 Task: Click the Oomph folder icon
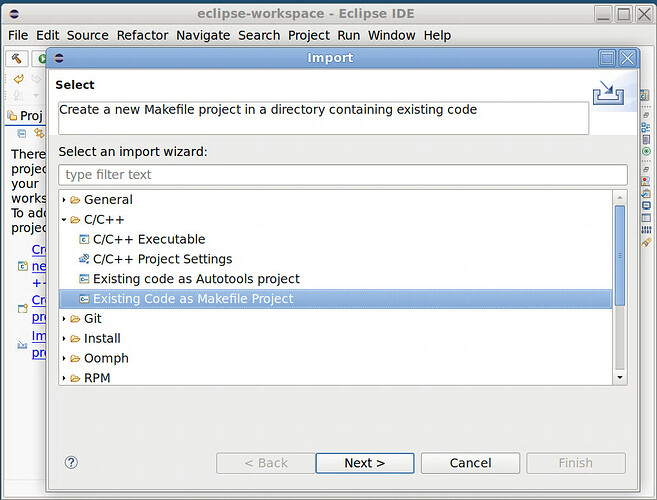75,358
